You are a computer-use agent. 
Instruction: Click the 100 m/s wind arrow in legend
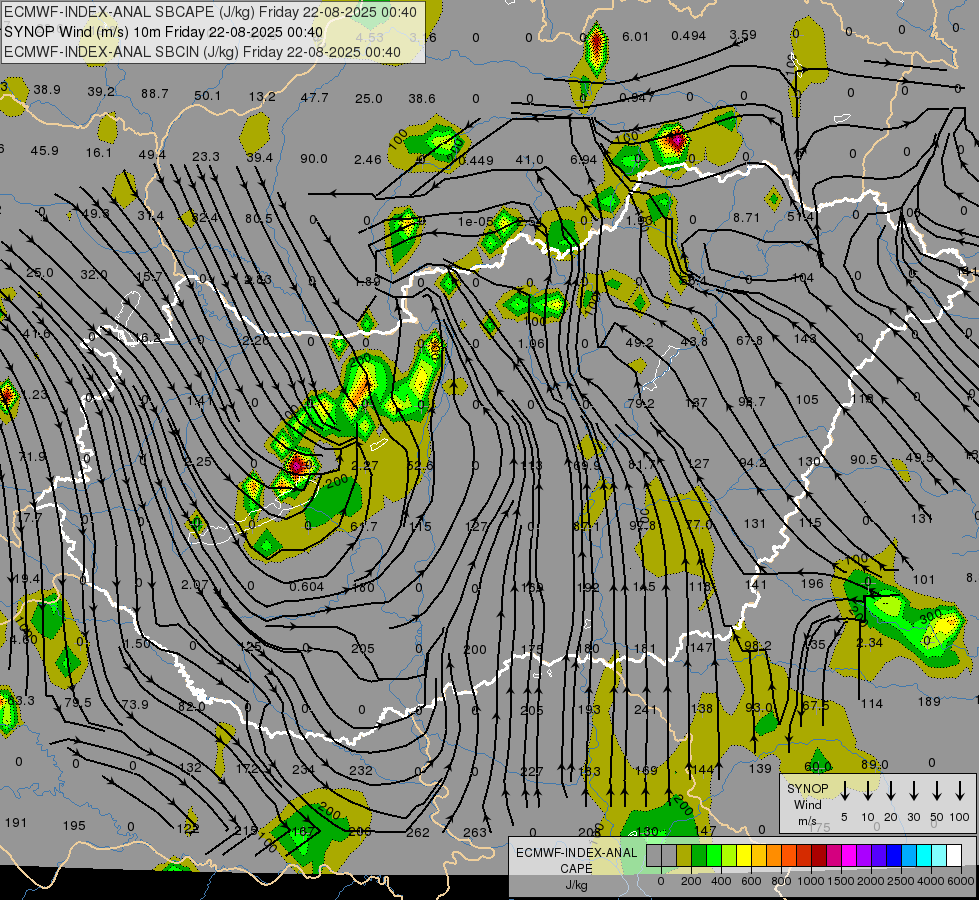point(960,791)
